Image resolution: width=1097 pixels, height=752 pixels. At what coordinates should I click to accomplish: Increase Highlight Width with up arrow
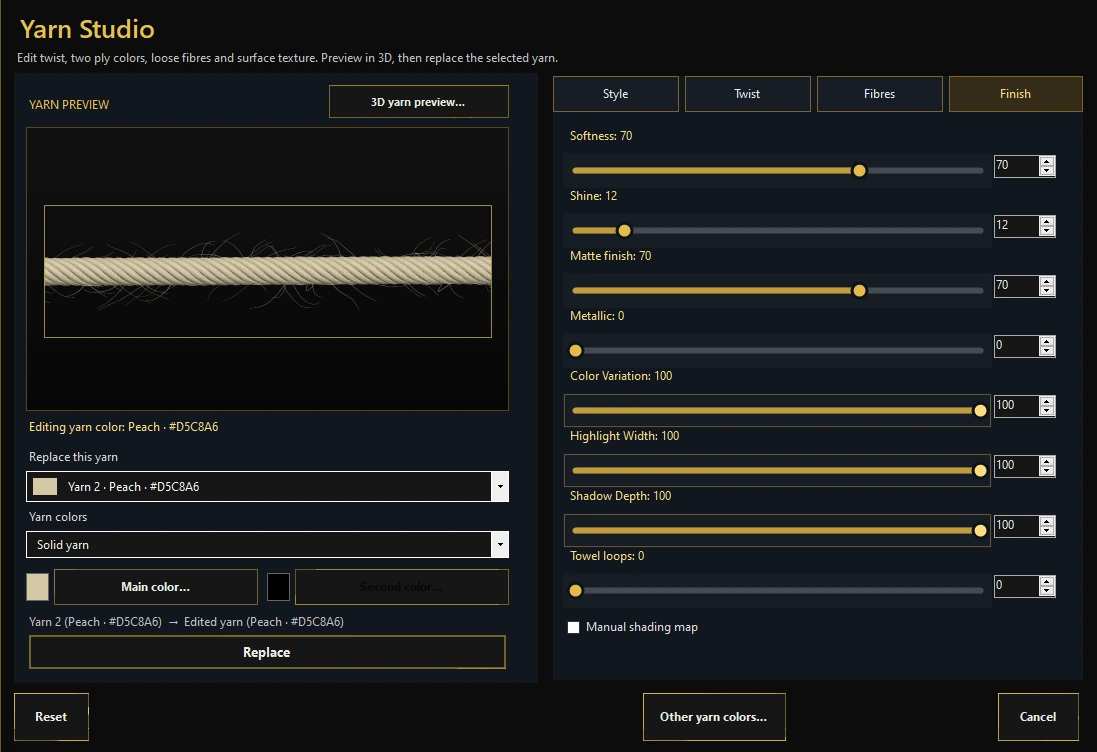click(1047, 462)
